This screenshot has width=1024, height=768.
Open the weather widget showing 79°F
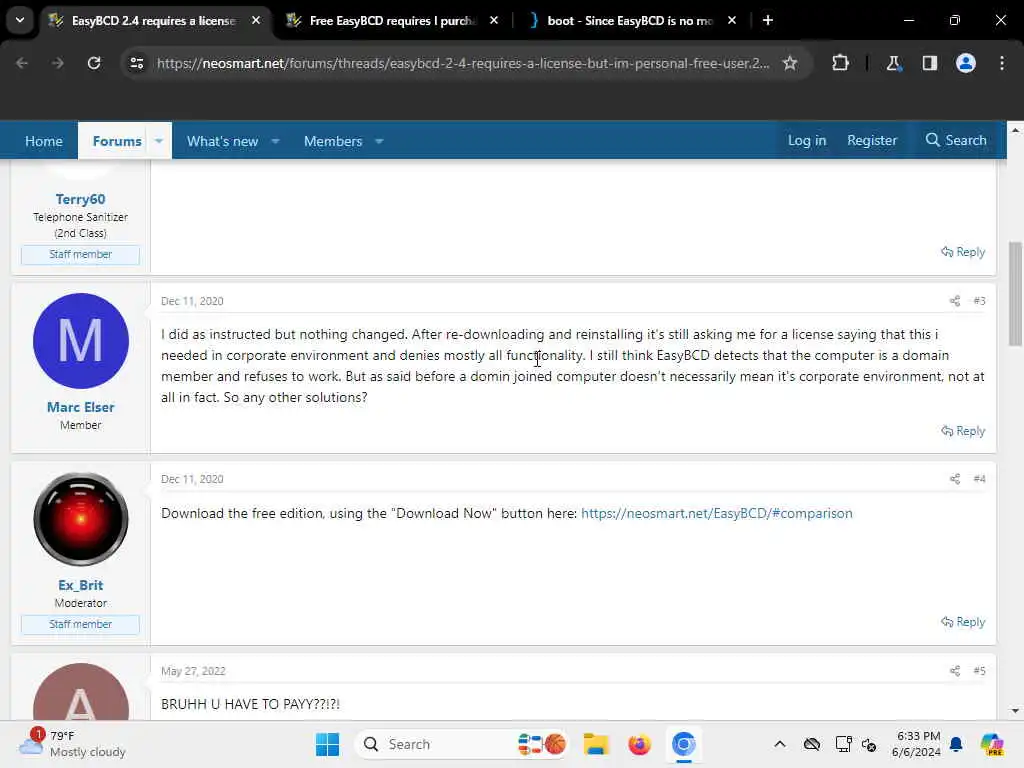(72, 744)
